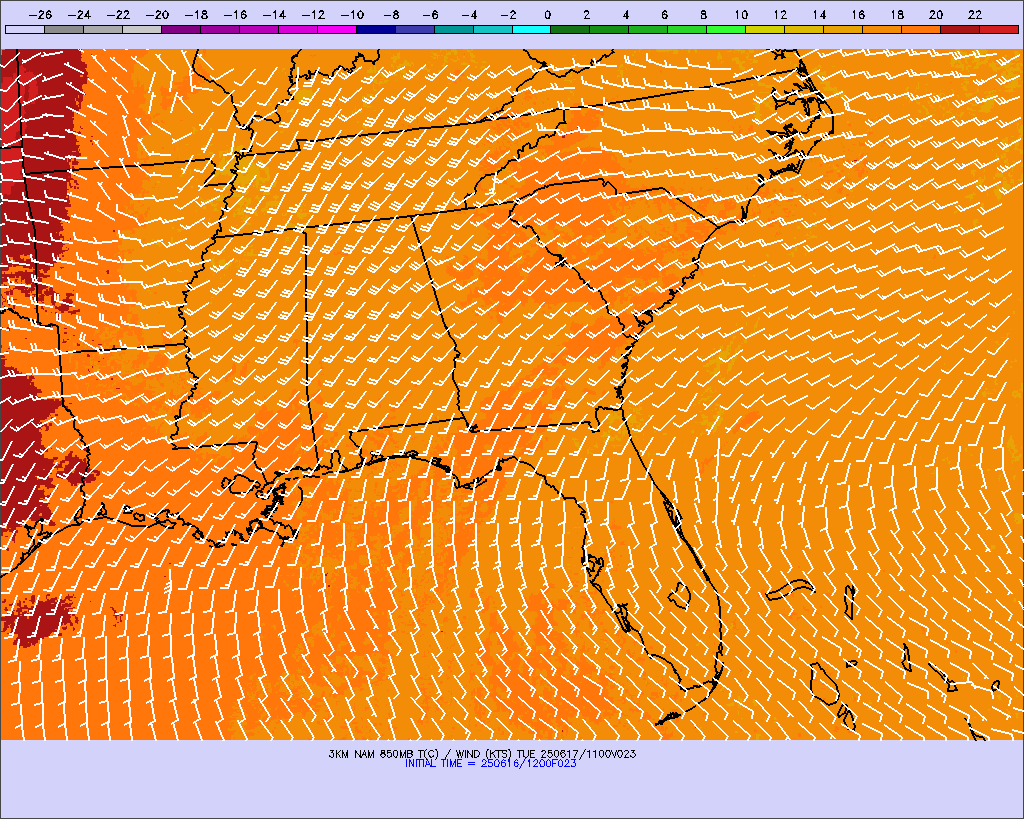Click the "8" scale label
The width and height of the screenshot is (1024, 819).
click(x=703, y=14)
